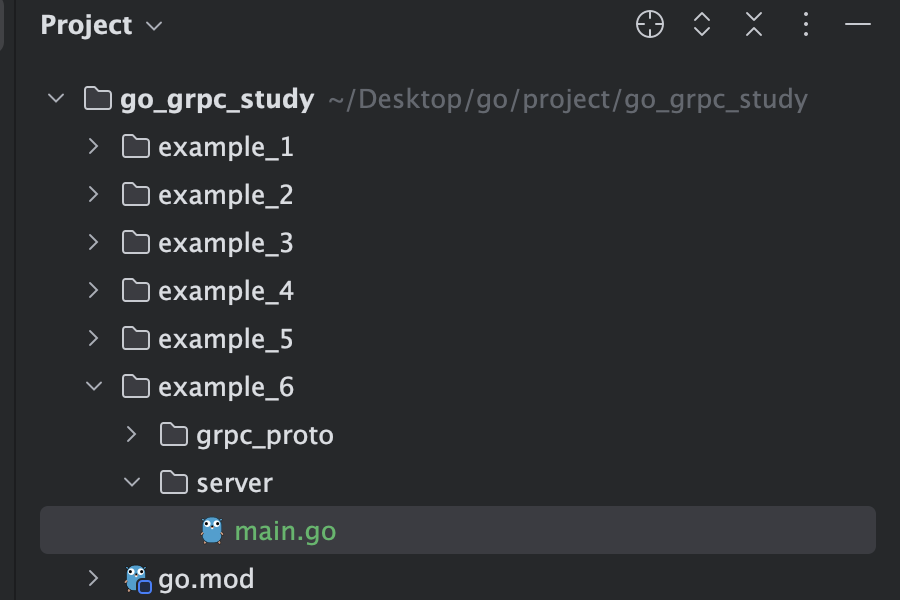The height and width of the screenshot is (600, 900).
Task: Click the folder icon next to go_grpc_study
Action: point(94,98)
